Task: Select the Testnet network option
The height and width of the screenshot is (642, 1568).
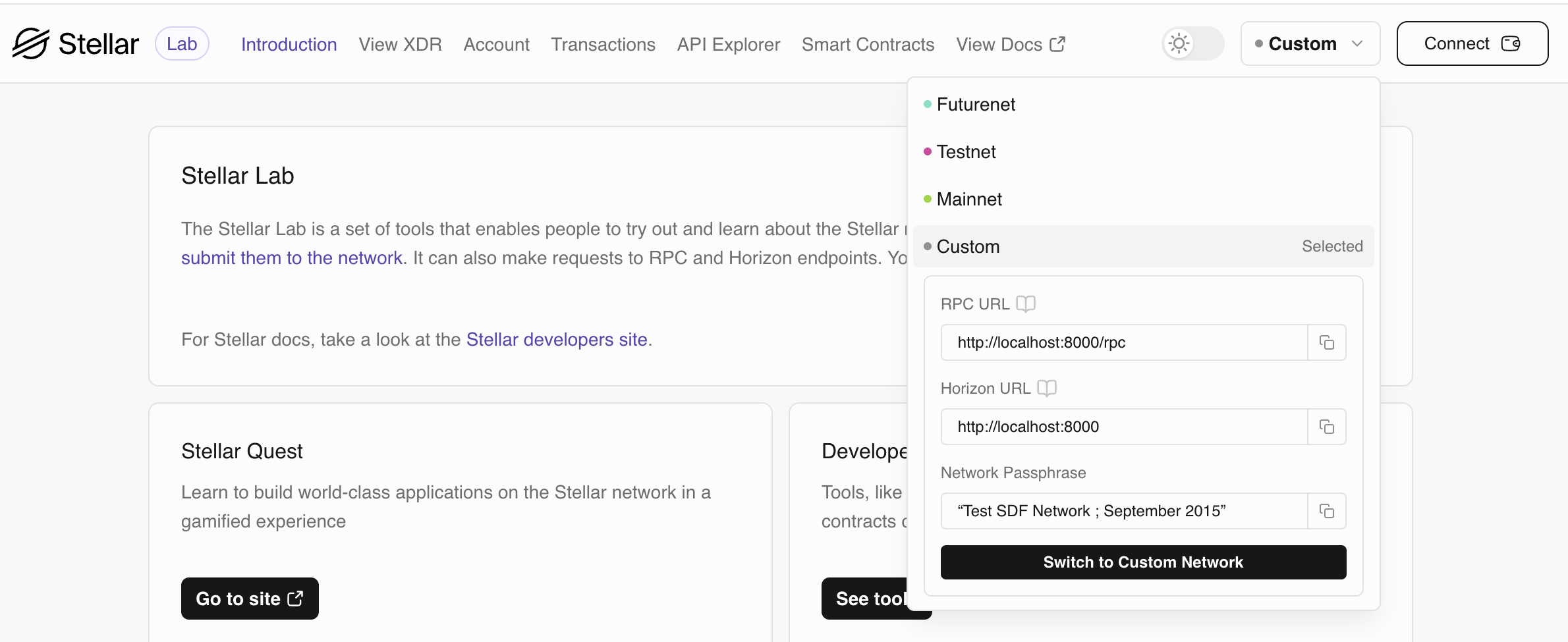Action: pyautogui.click(x=966, y=151)
